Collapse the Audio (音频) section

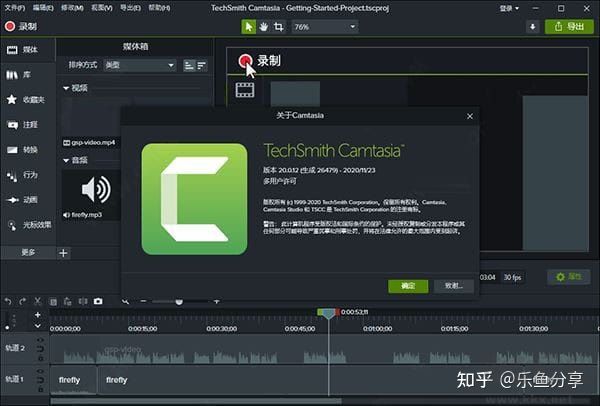[66, 160]
